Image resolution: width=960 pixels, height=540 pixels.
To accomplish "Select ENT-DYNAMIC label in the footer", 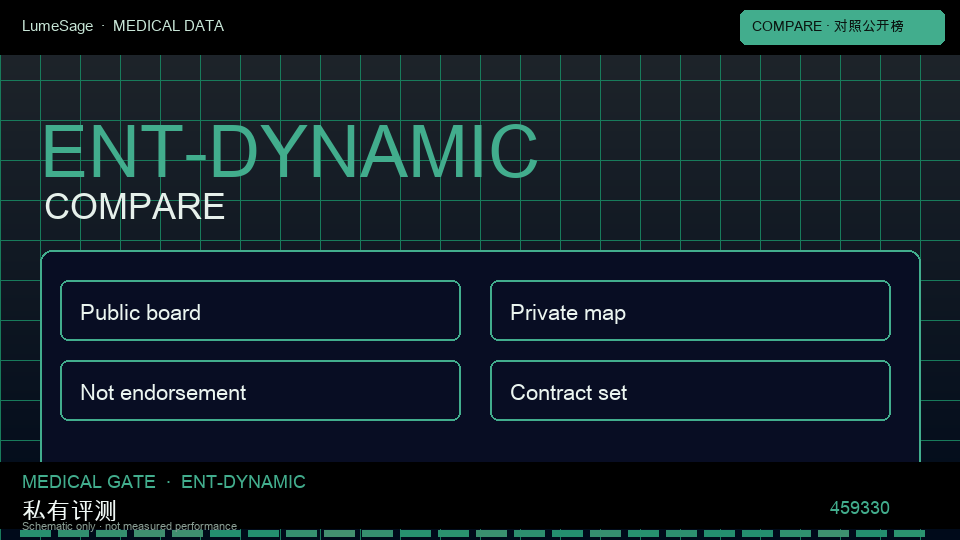I will (x=243, y=482).
